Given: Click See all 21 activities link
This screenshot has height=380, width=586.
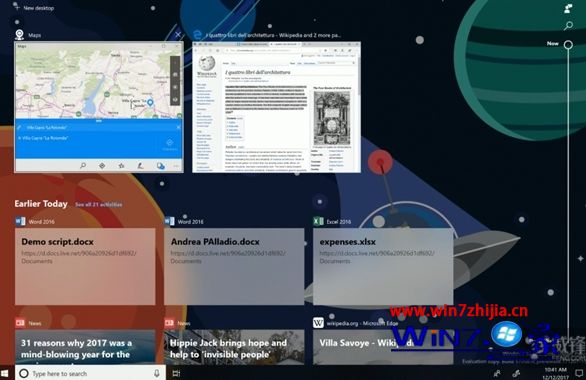Looking at the screenshot, I should pyautogui.click(x=99, y=204).
